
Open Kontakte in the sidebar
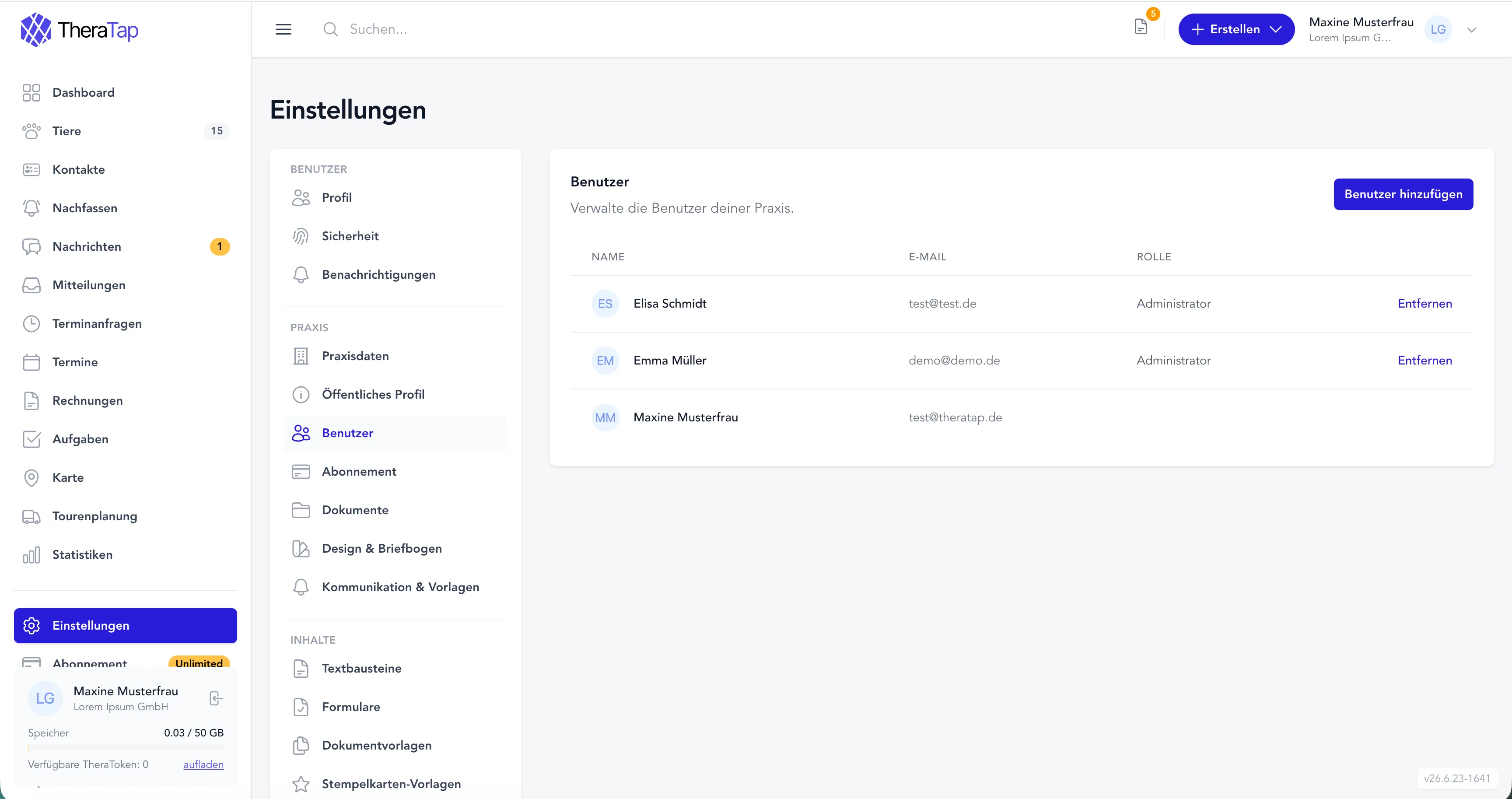coord(126,170)
